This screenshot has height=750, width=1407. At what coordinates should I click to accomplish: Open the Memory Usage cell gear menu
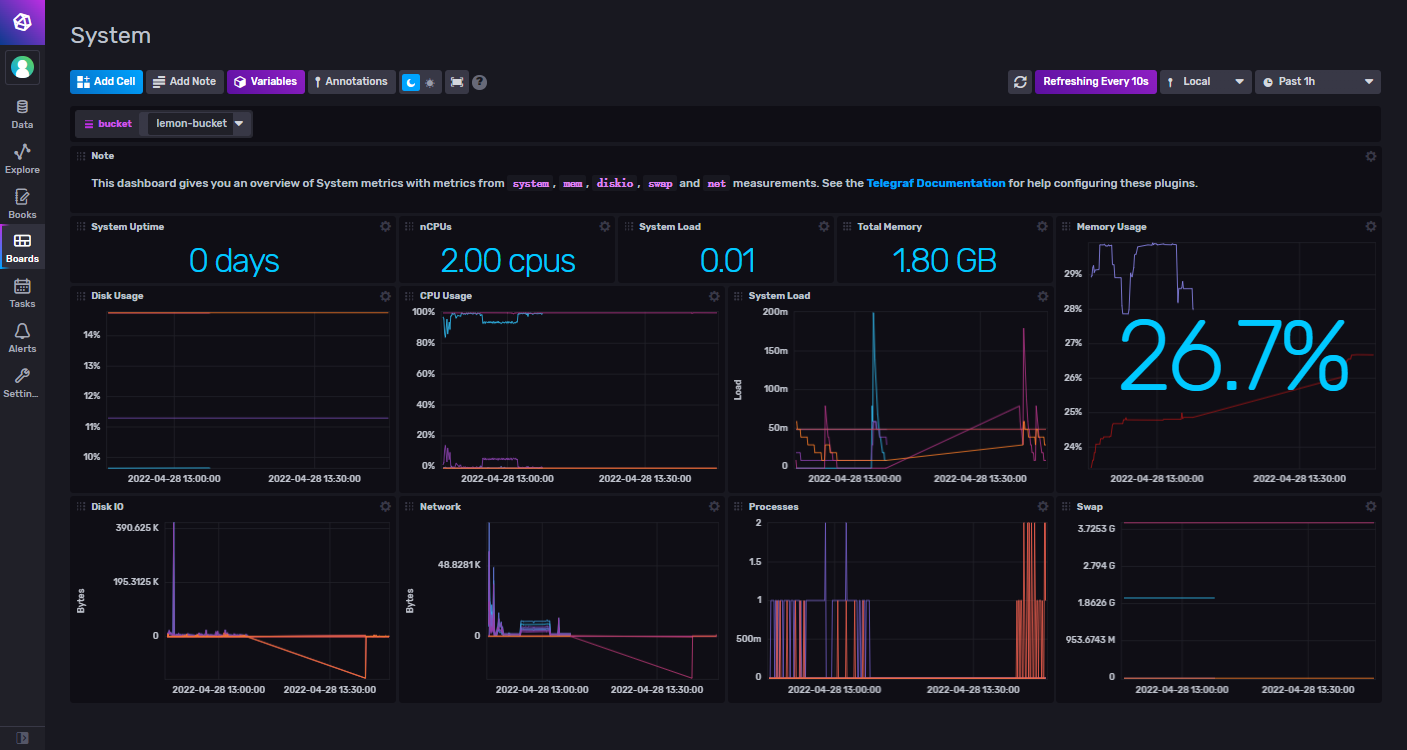click(1371, 227)
